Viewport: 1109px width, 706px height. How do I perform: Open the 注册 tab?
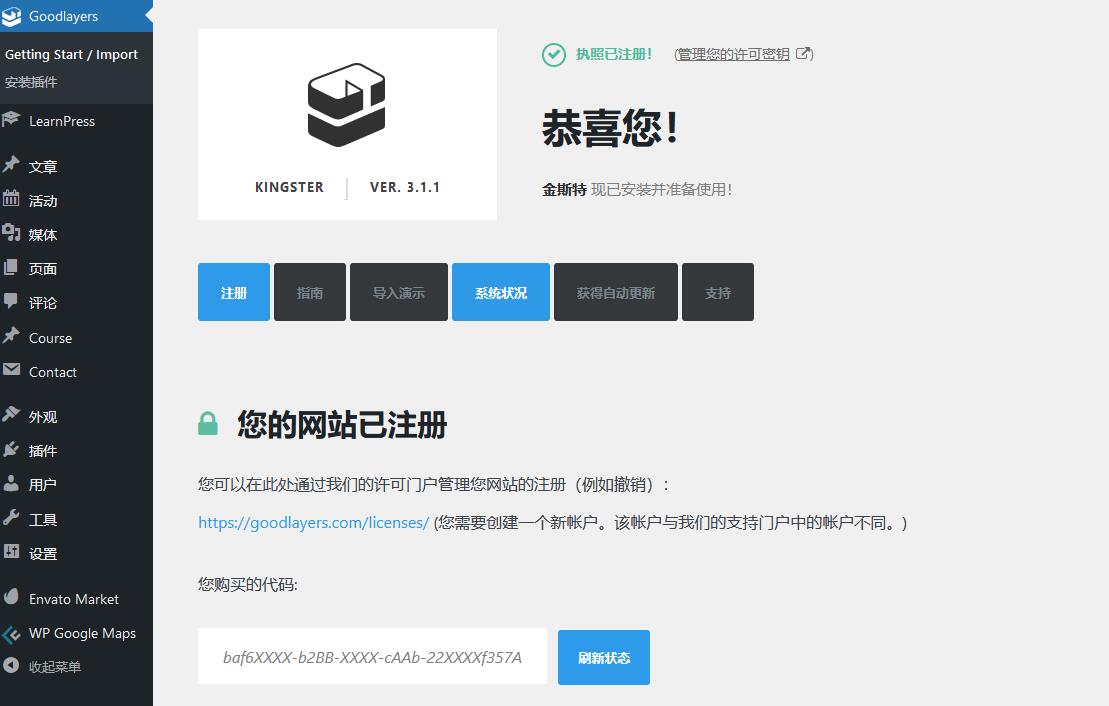point(234,292)
